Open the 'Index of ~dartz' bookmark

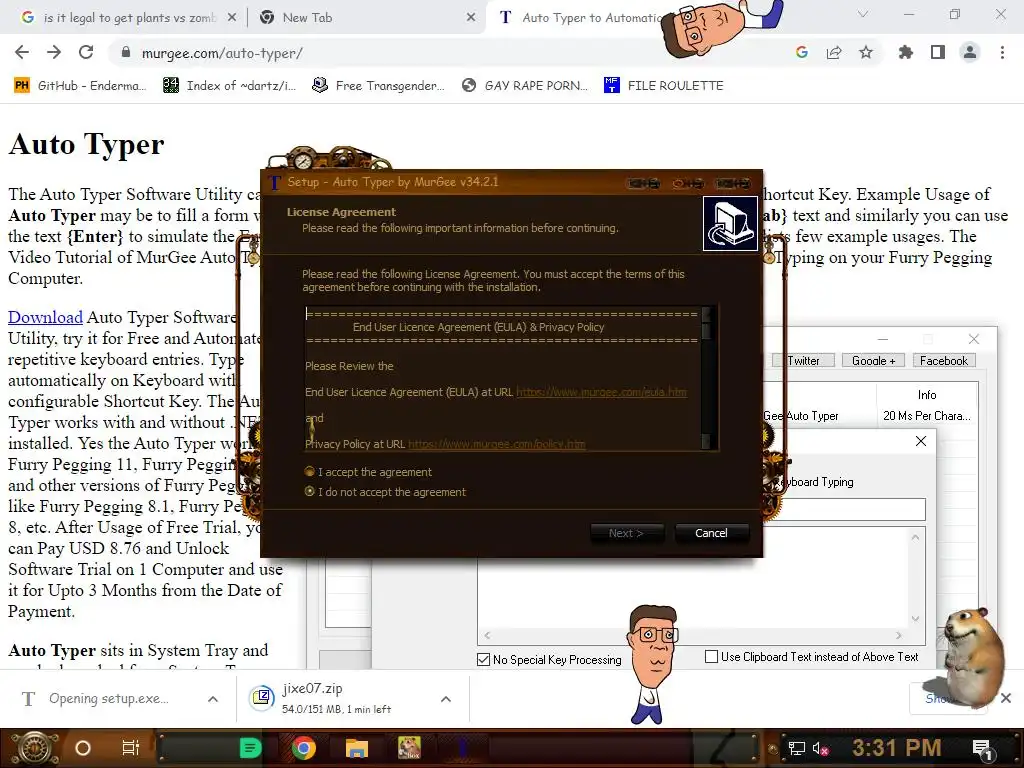coord(230,86)
